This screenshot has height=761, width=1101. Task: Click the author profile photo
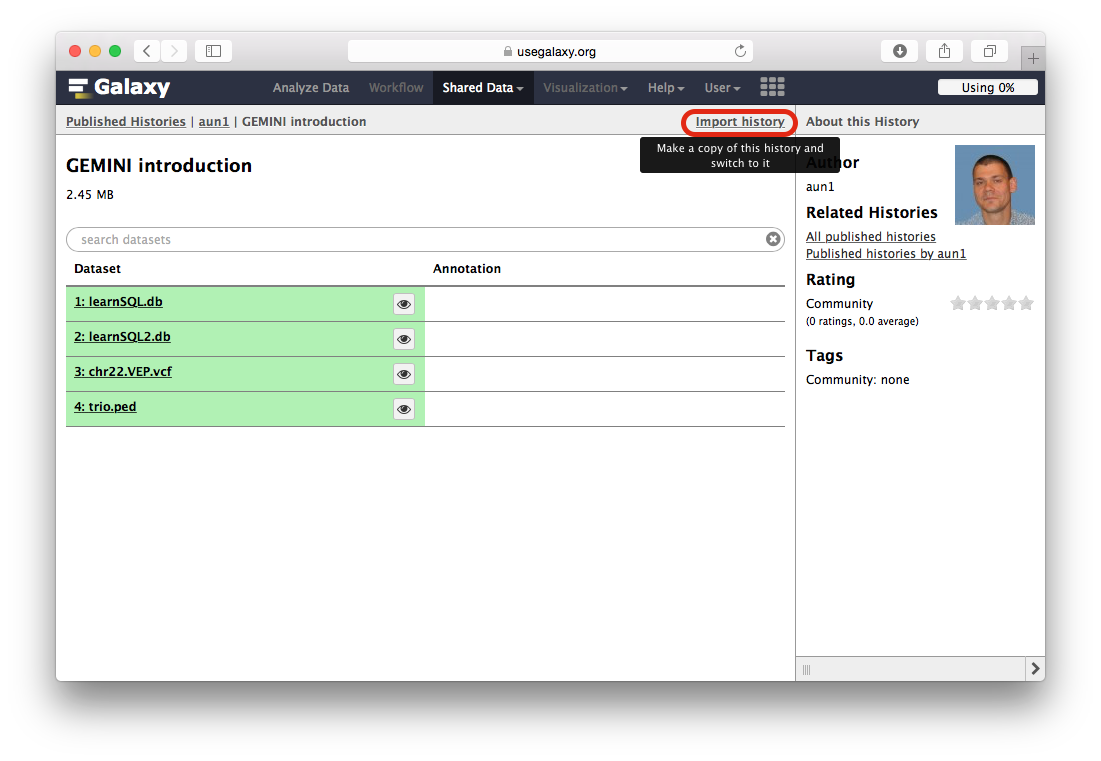tap(994, 185)
